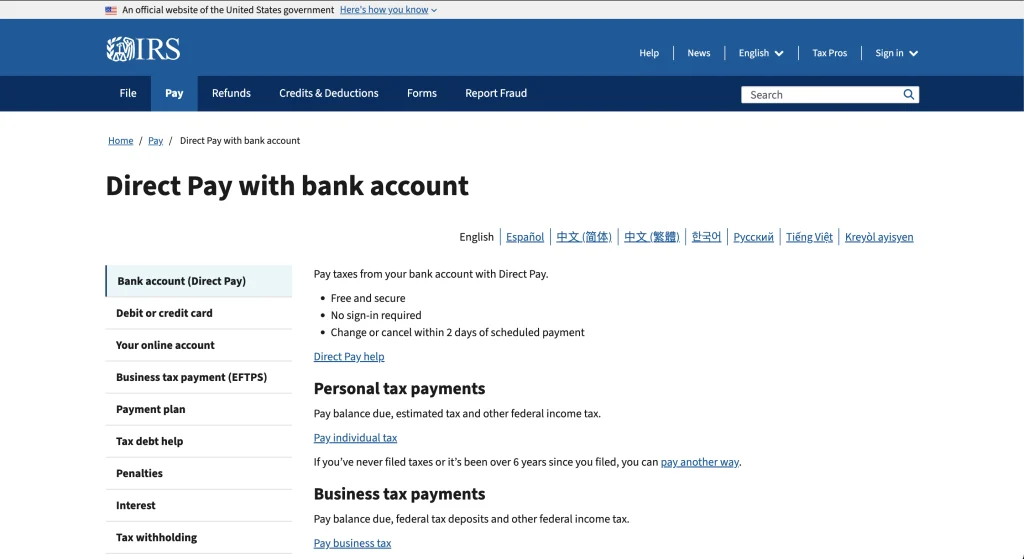The width and height of the screenshot is (1024, 559).
Task: Open the Sign in dropdown
Action: (897, 53)
